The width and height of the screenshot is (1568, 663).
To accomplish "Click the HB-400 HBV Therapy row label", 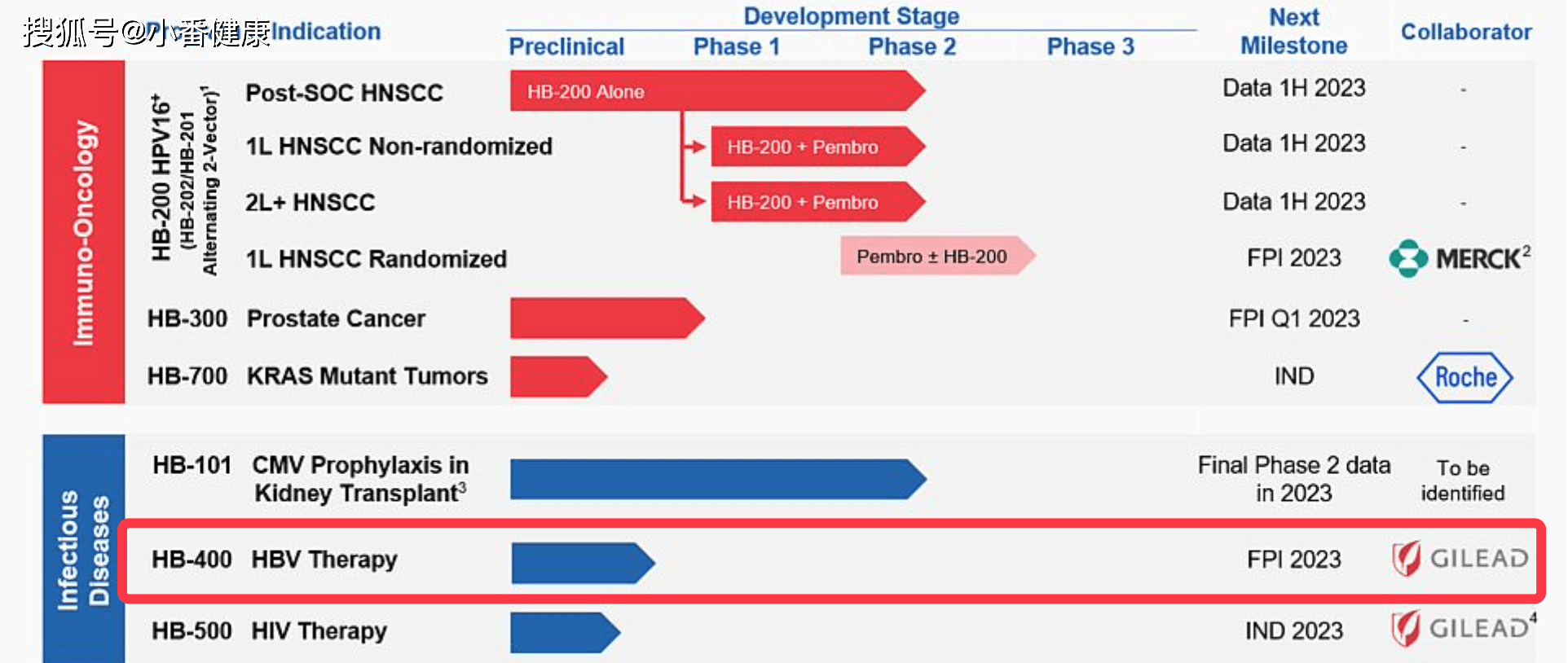I will pyautogui.click(x=274, y=560).
